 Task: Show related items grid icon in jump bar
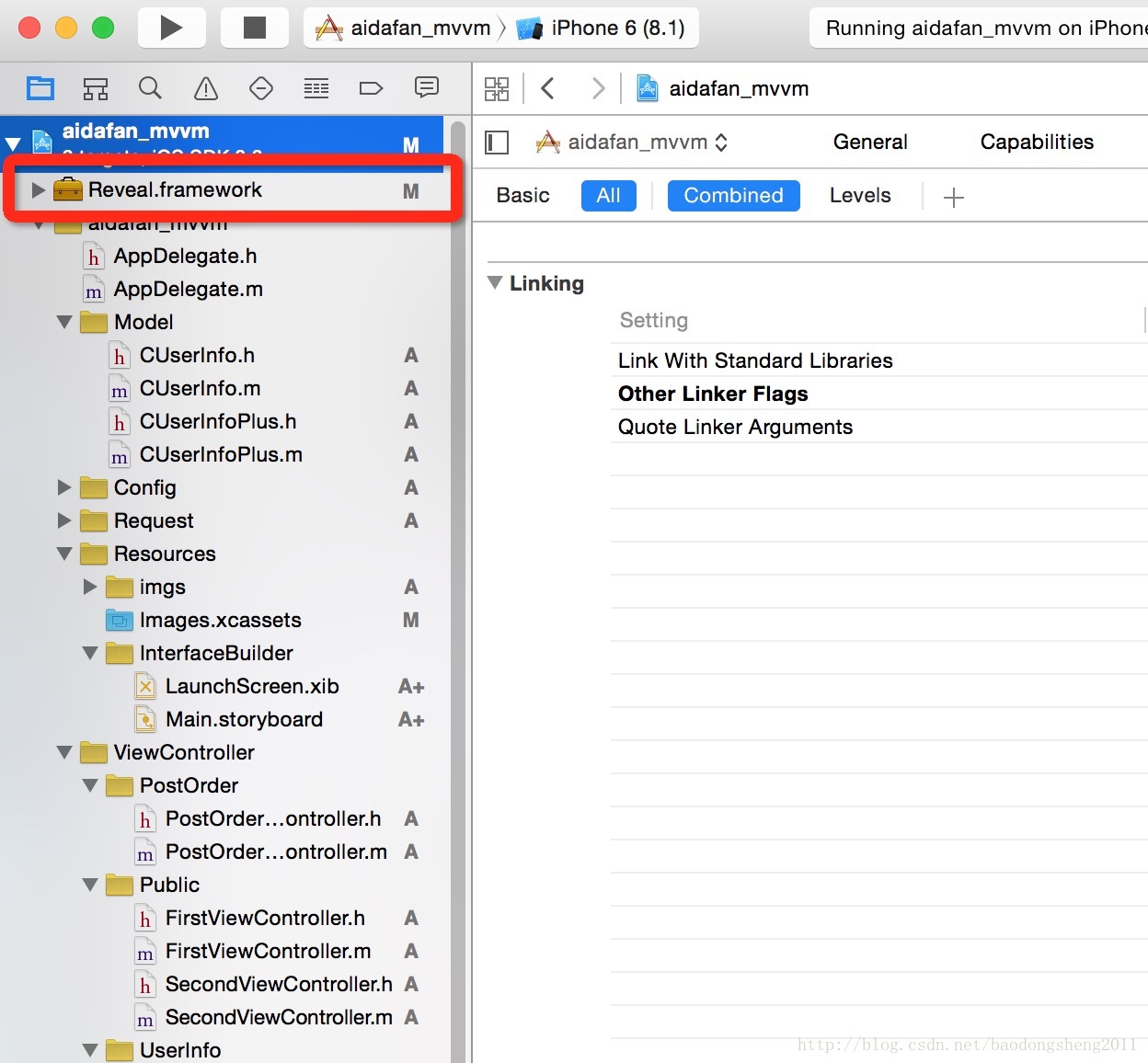click(x=497, y=88)
